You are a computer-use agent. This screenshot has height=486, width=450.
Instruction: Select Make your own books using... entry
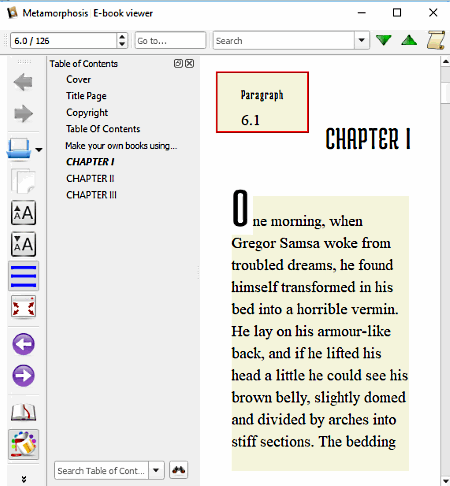coord(121,145)
